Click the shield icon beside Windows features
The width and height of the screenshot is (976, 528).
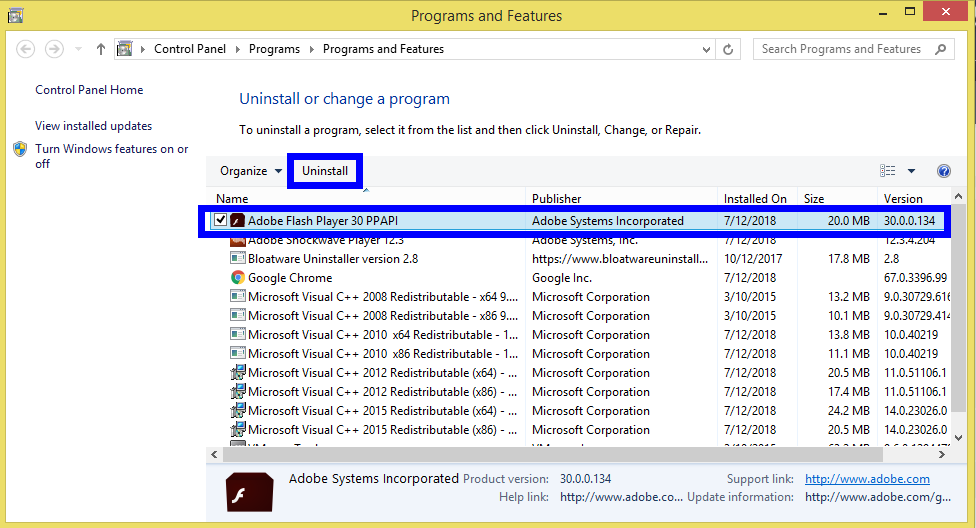click(x=20, y=149)
